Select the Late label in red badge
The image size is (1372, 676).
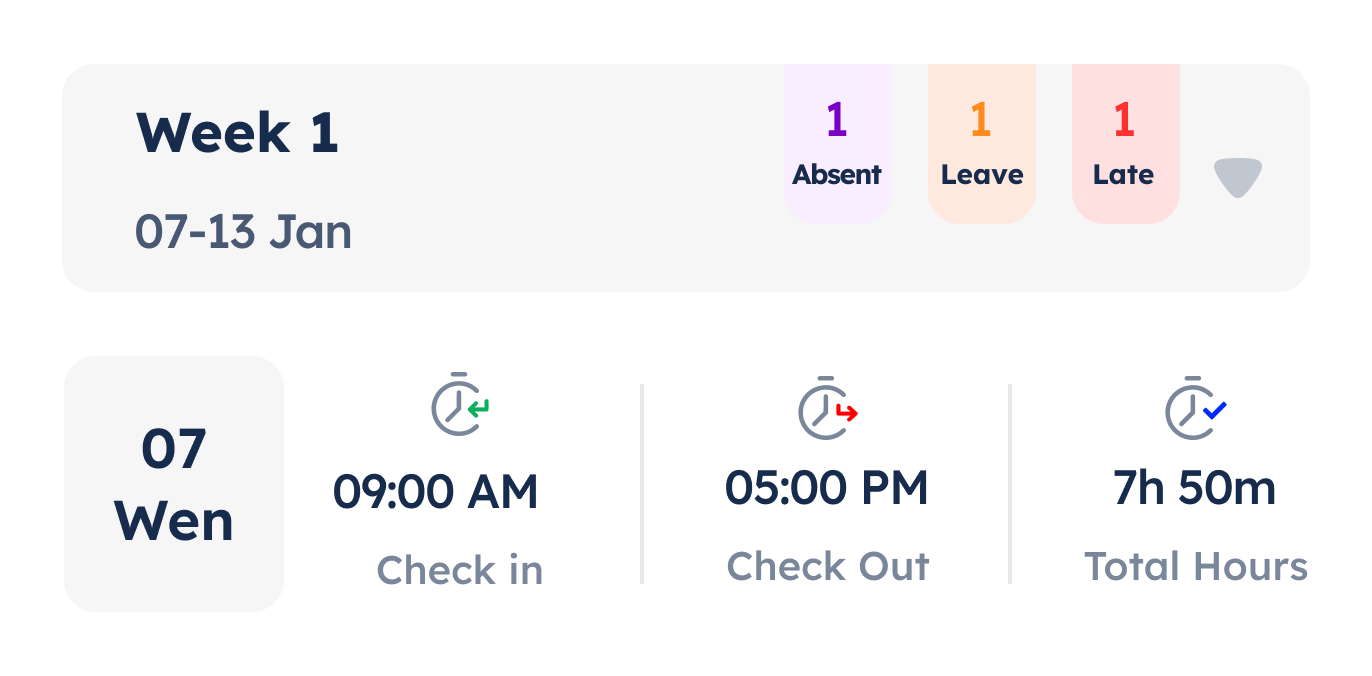1124,175
